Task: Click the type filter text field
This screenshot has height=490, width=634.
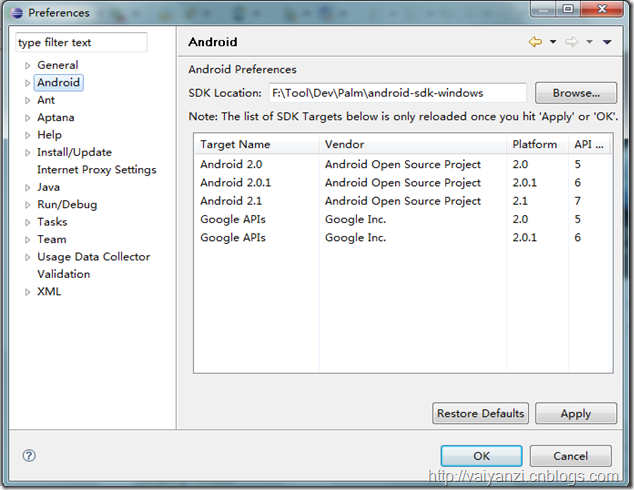Action: [x=81, y=42]
